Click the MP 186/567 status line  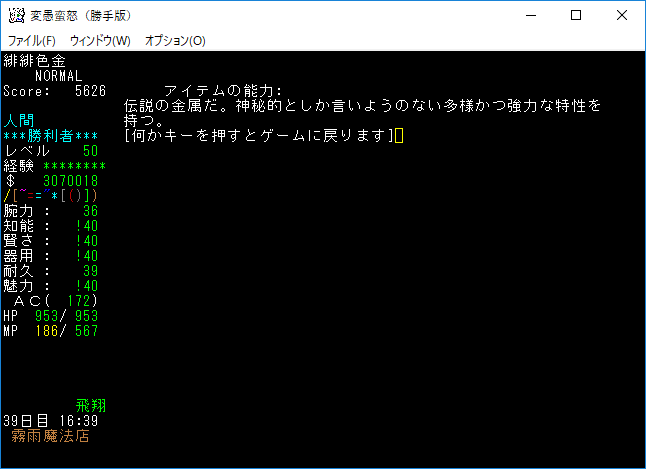[50, 331]
